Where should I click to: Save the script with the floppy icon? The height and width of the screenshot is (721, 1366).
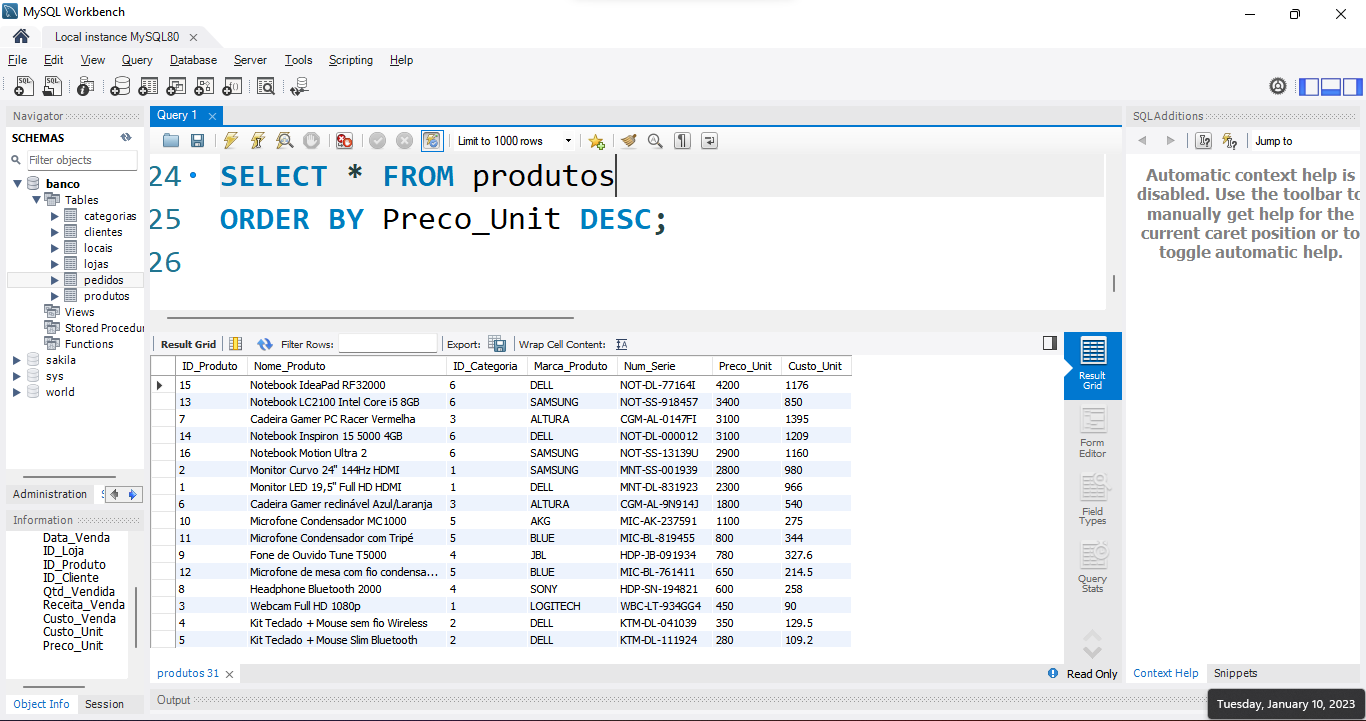pyautogui.click(x=197, y=141)
